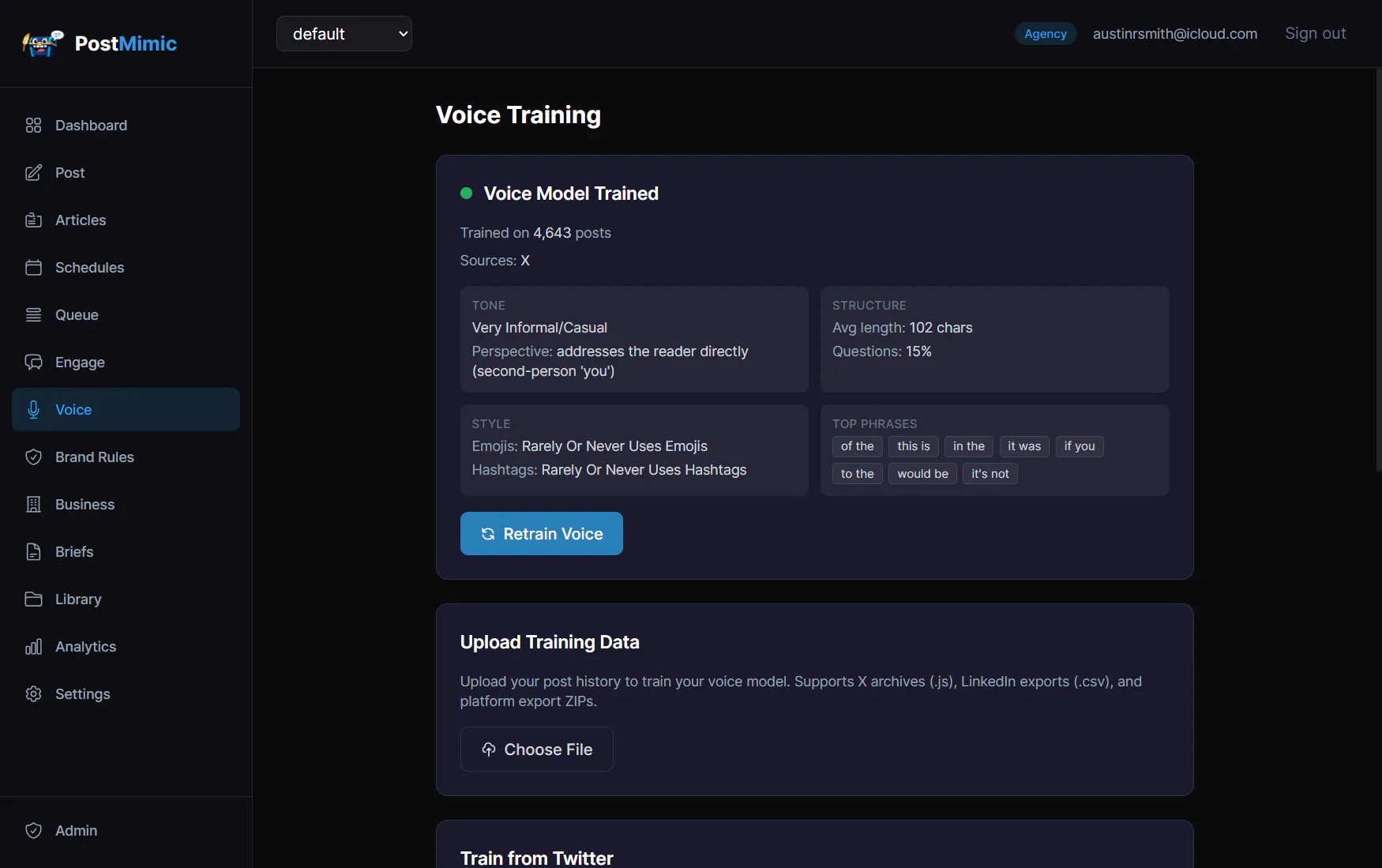This screenshot has width=1382, height=868.
Task: Click the 'to the' phrase tag
Action: point(858,474)
